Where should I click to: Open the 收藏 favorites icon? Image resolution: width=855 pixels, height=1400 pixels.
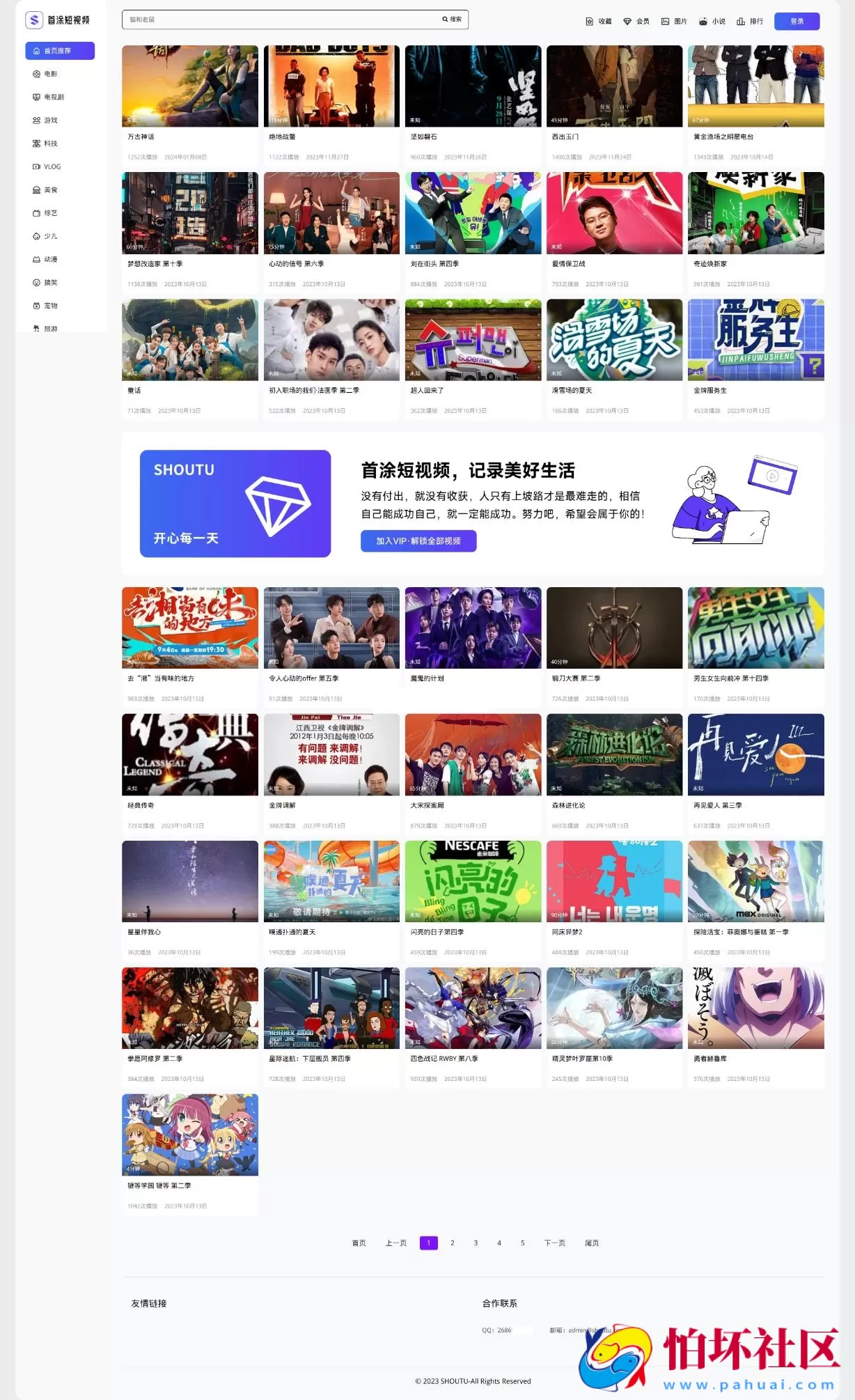pos(590,22)
